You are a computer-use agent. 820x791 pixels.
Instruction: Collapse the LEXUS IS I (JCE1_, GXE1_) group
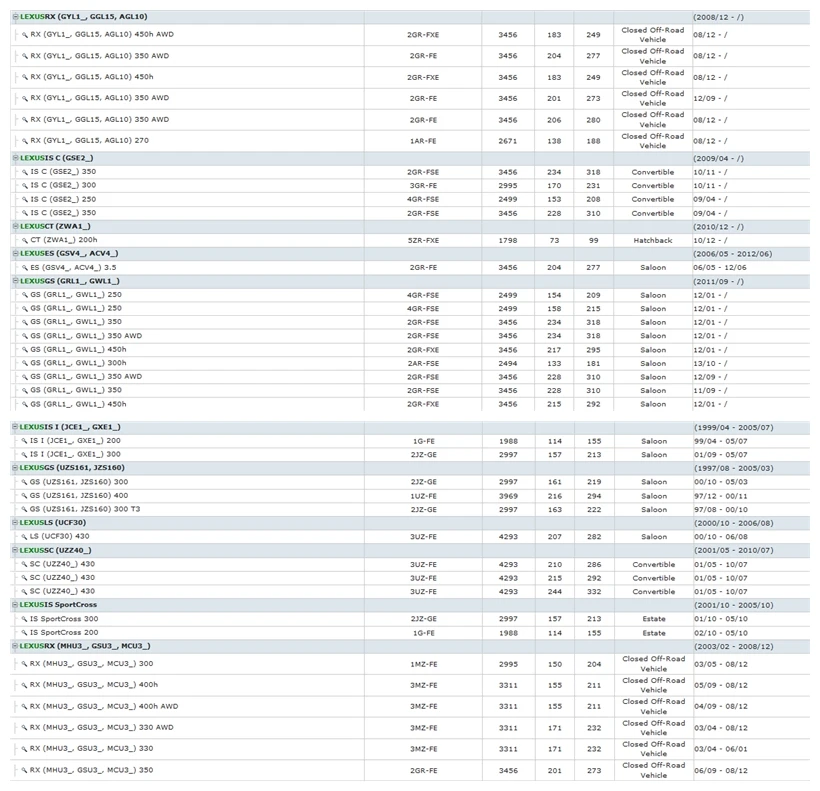(15, 427)
